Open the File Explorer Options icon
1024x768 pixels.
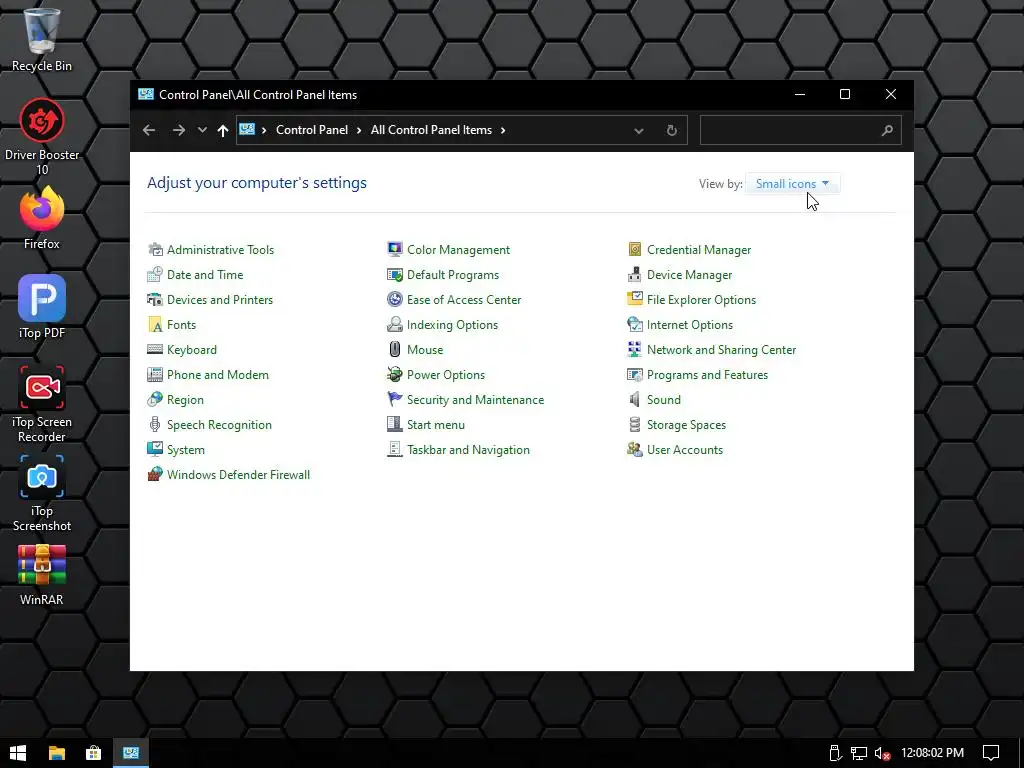635,300
